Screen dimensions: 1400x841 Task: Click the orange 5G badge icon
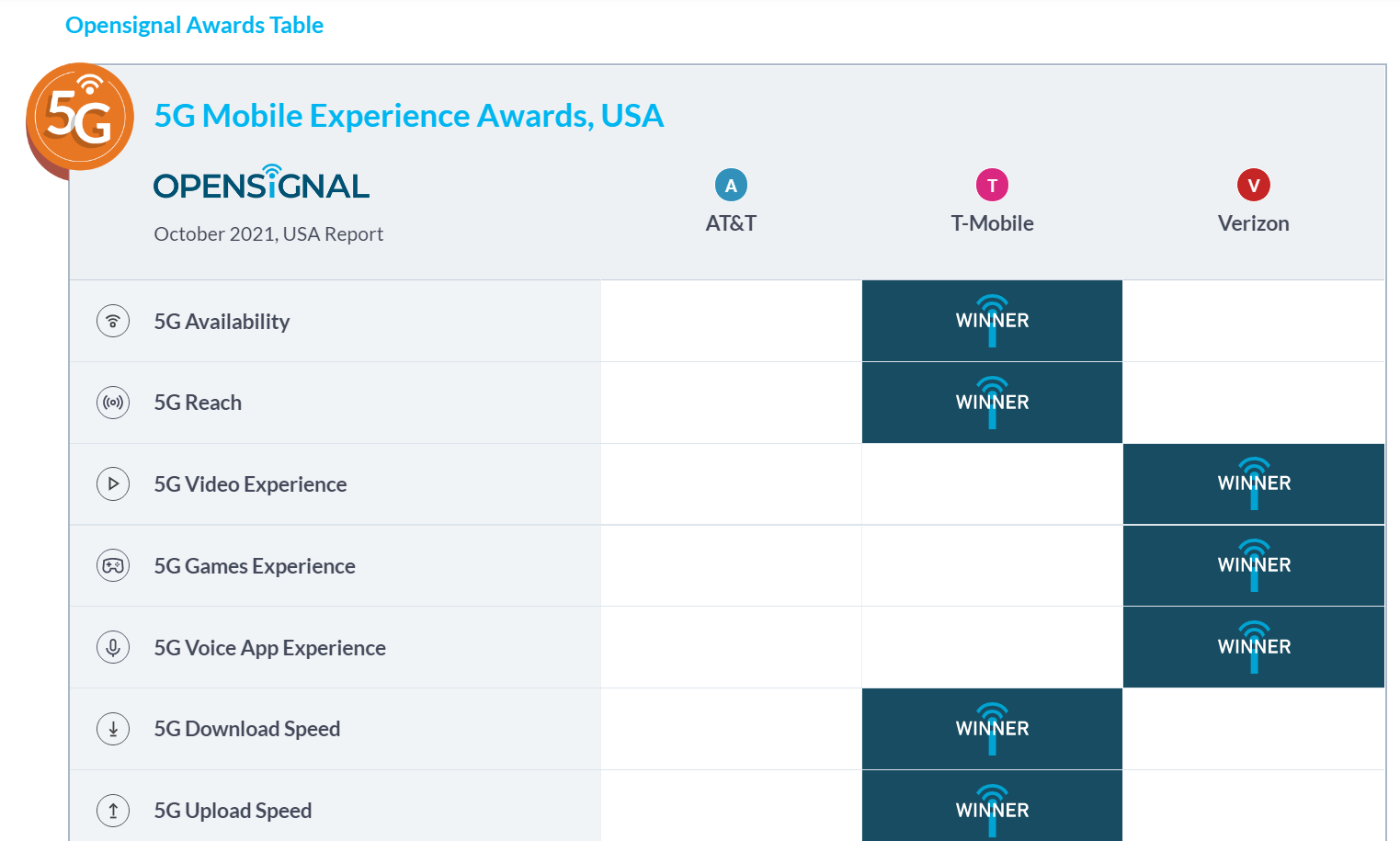click(x=80, y=119)
